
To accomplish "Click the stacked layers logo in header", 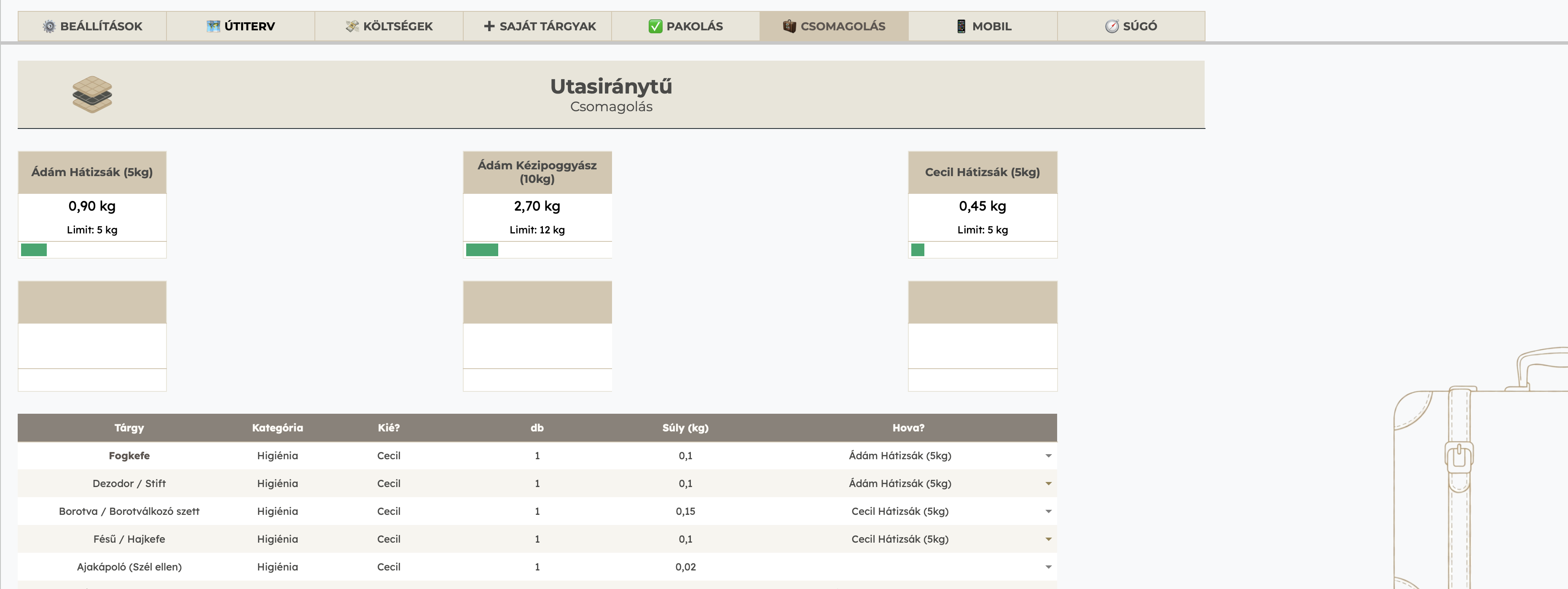I will 92,94.
